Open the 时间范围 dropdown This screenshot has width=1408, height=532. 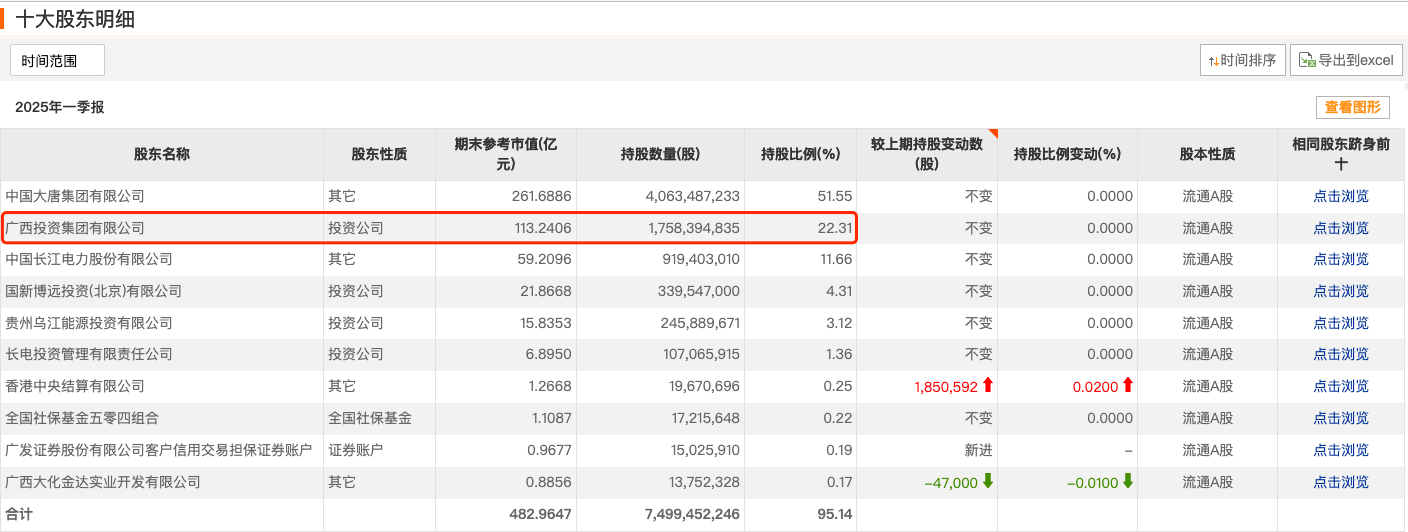[x=57, y=61]
